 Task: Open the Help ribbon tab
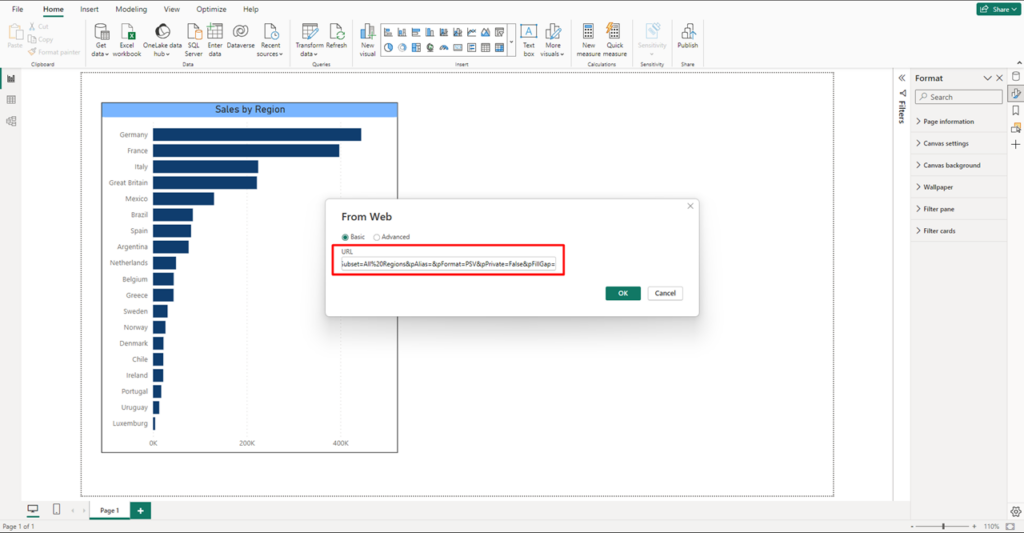(251, 9)
